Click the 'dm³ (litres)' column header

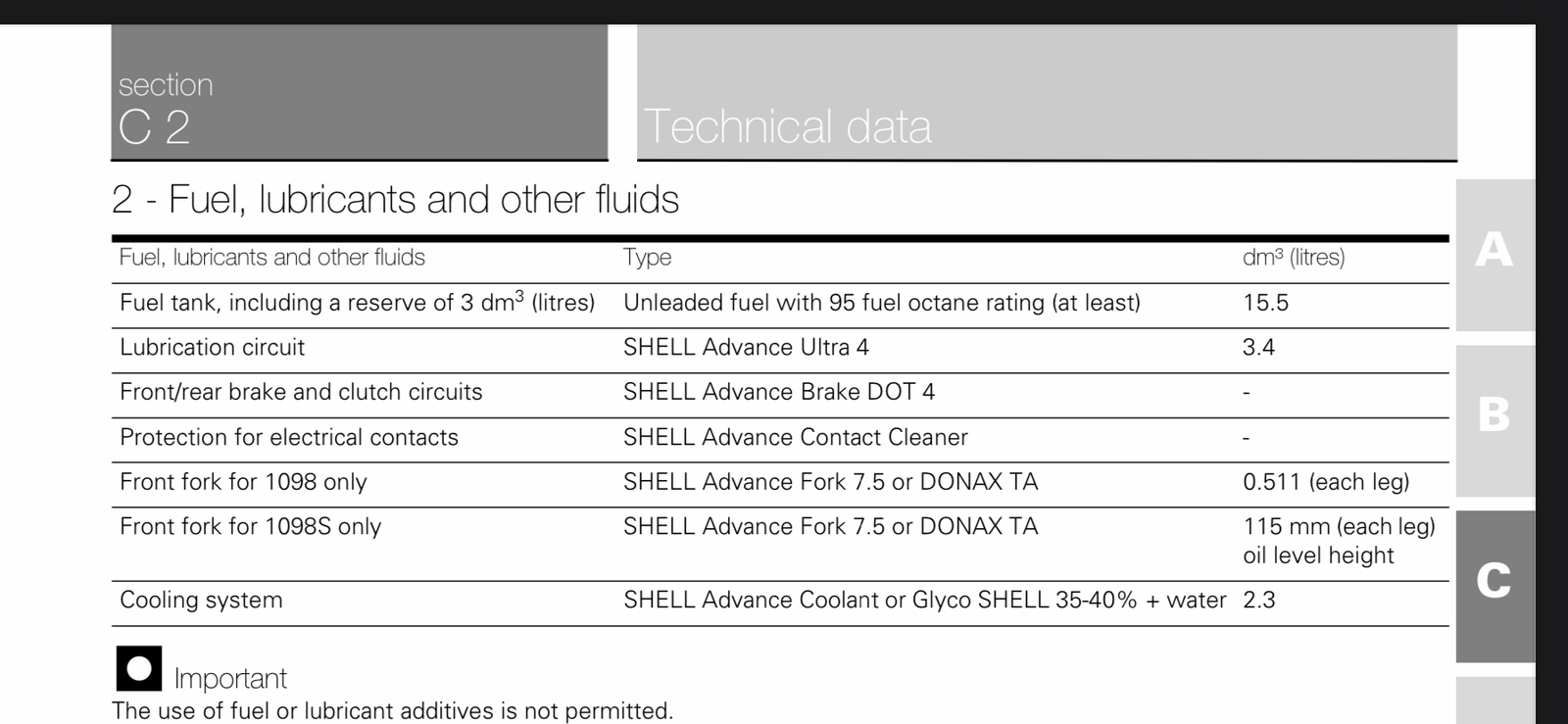(x=1294, y=257)
